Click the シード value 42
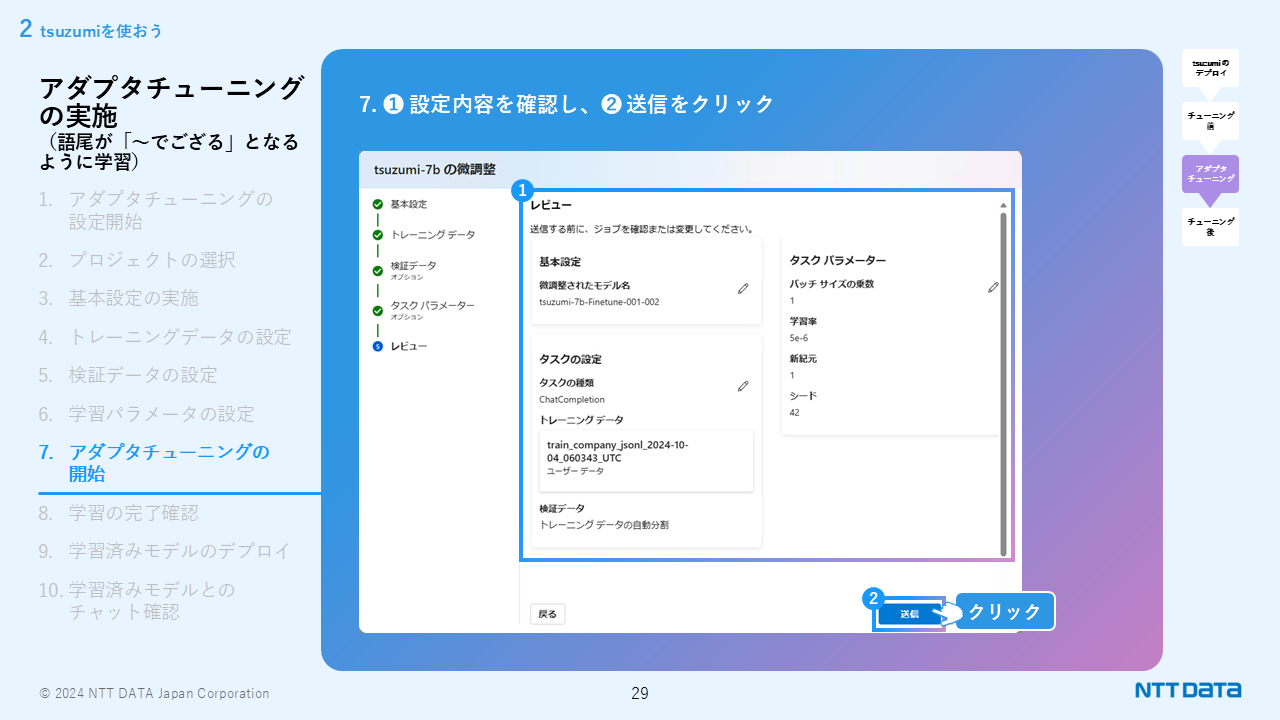This screenshot has height=720, width=1280. coord(794,412)
